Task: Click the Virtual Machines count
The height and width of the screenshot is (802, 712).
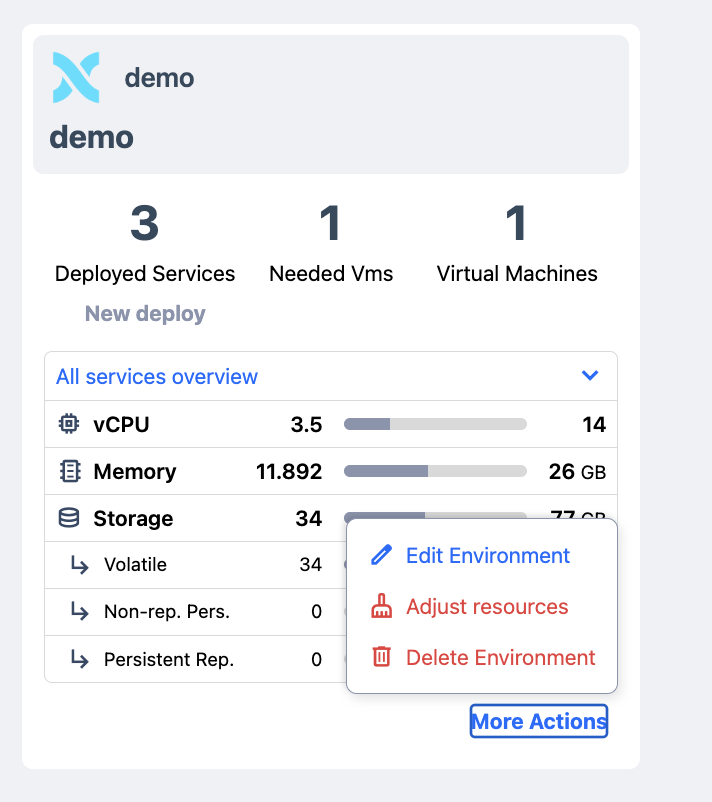Action: click(x=517, y=225)
